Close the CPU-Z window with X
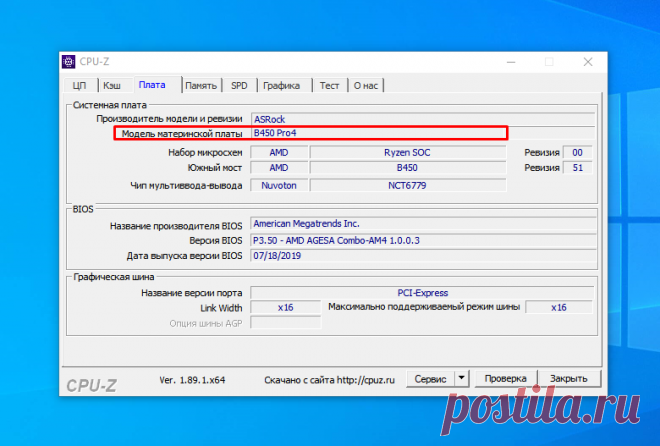660x446 pixels. [588, 62]
